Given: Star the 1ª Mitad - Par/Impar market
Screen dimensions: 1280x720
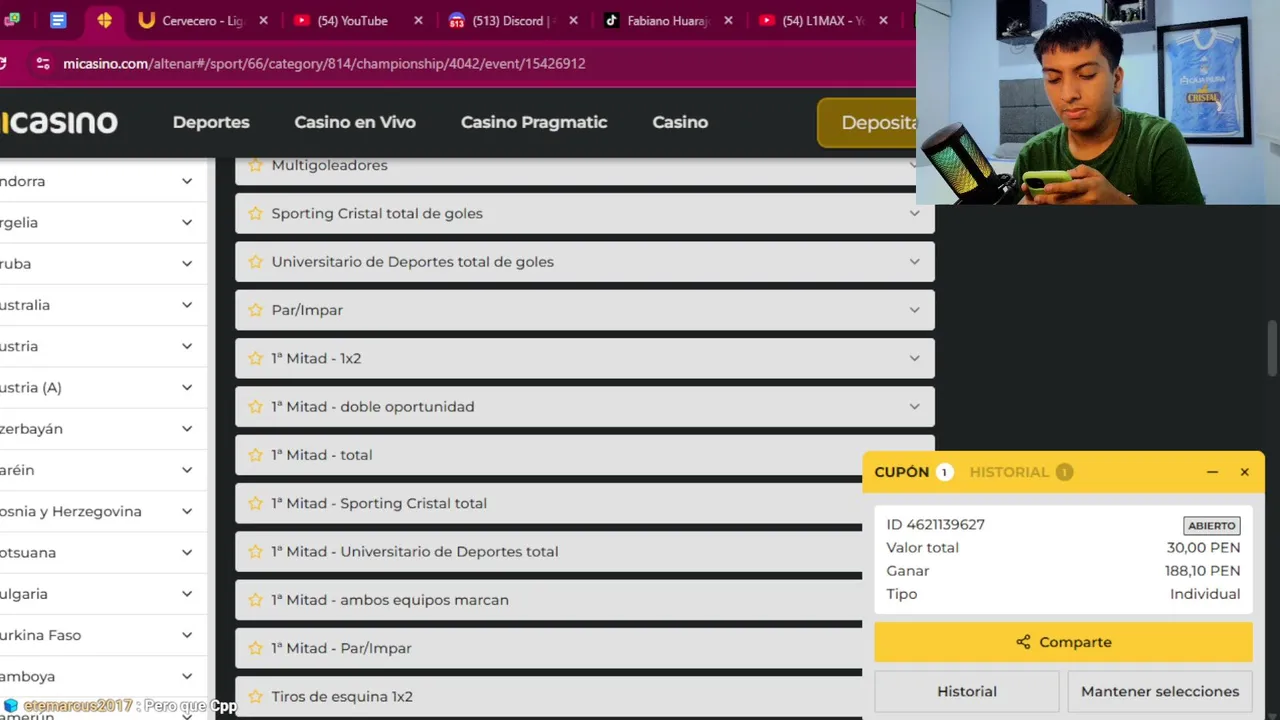Looking at the screenshot, I should 255,648.
